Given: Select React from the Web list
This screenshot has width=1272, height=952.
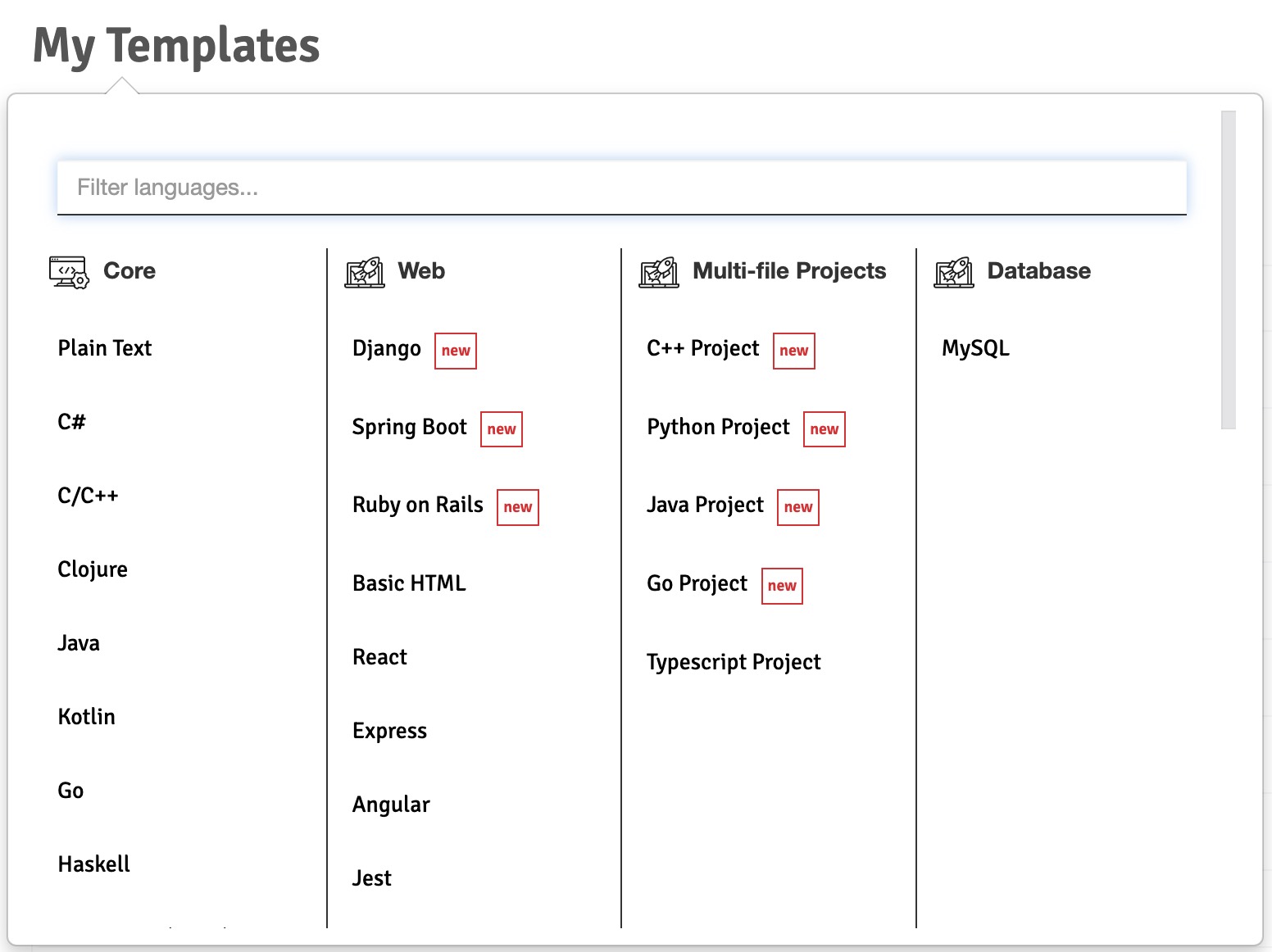Looking at the screenshot, I should (379, 657).
